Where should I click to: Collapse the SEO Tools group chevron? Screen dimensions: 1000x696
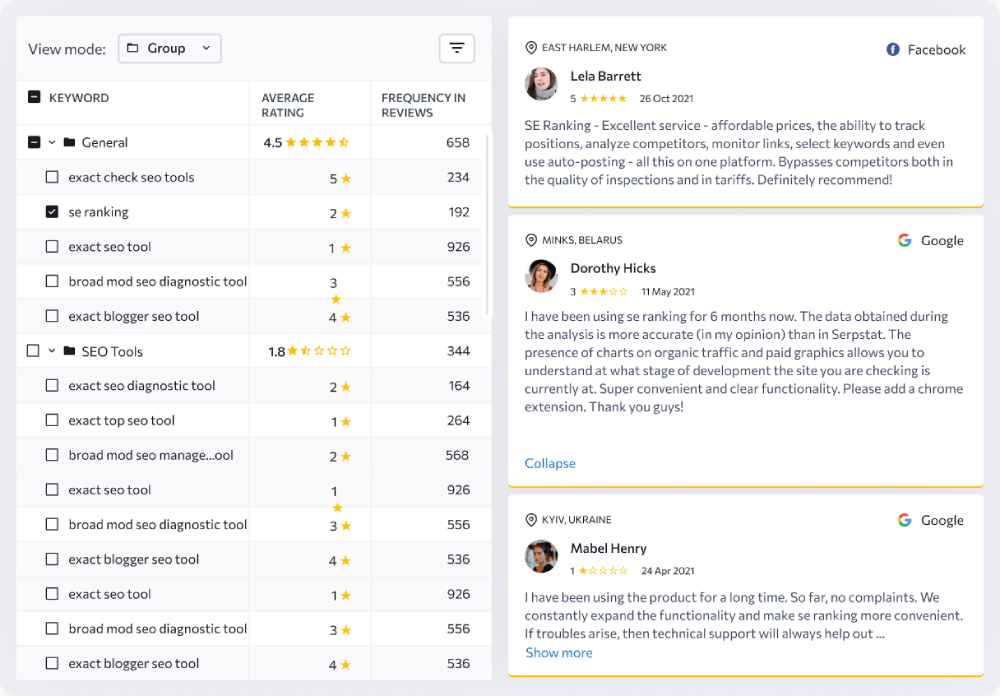click(52, 351)
